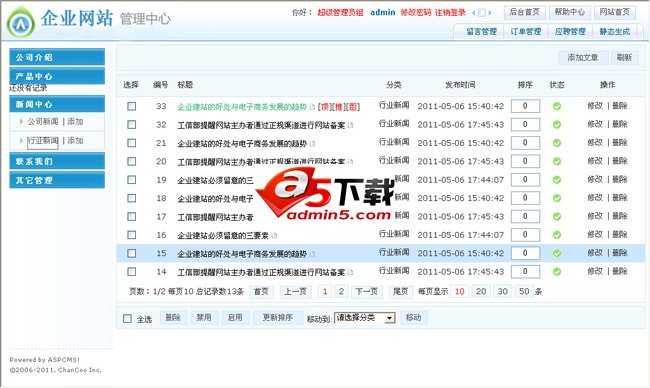This screenshot has width=650, height=388.
Task: Click the green status icon for article 16
Action: pos(557,235)
